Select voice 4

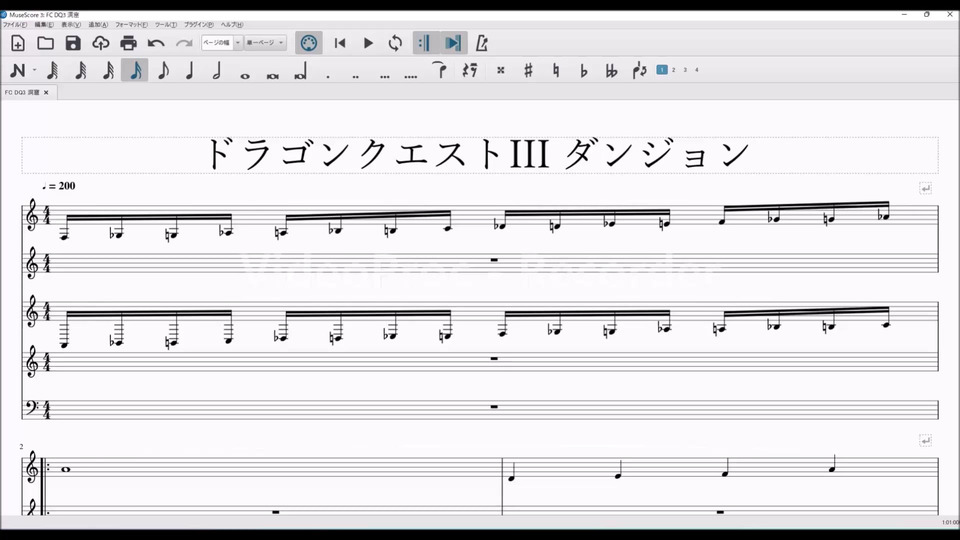click(696, 70)
